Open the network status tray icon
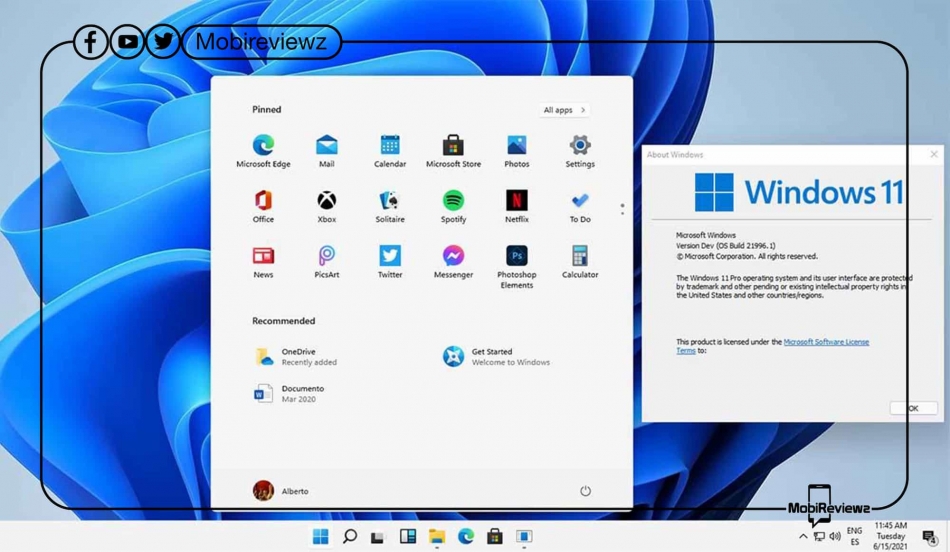 point(819,536)
